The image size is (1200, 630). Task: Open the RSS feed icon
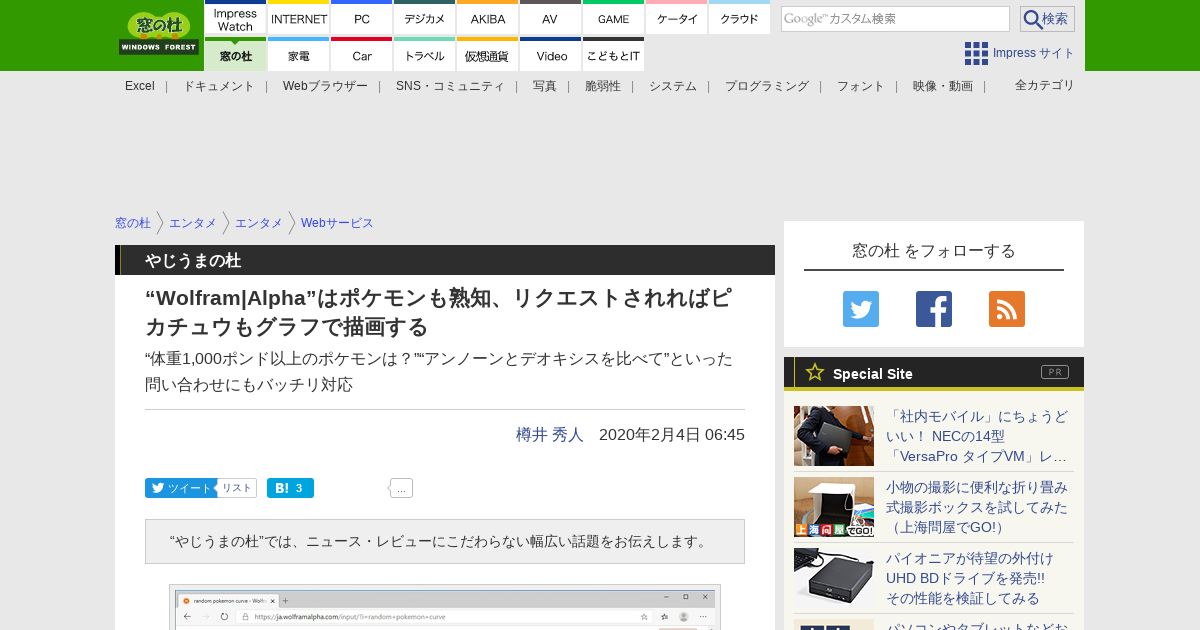pyautogui.click(x=1007, y=309)
